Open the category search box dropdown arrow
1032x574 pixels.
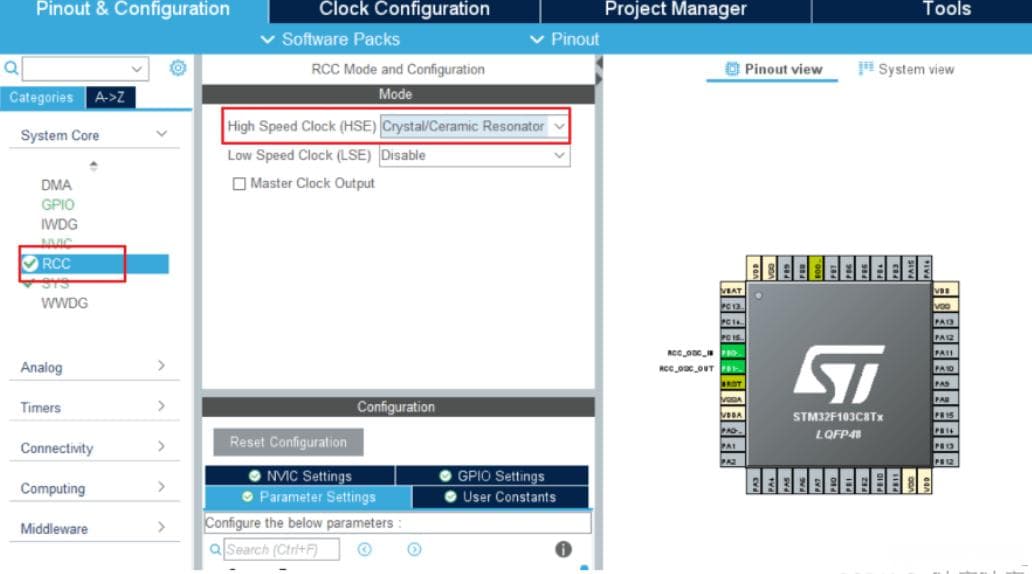[x=136, y=68]
